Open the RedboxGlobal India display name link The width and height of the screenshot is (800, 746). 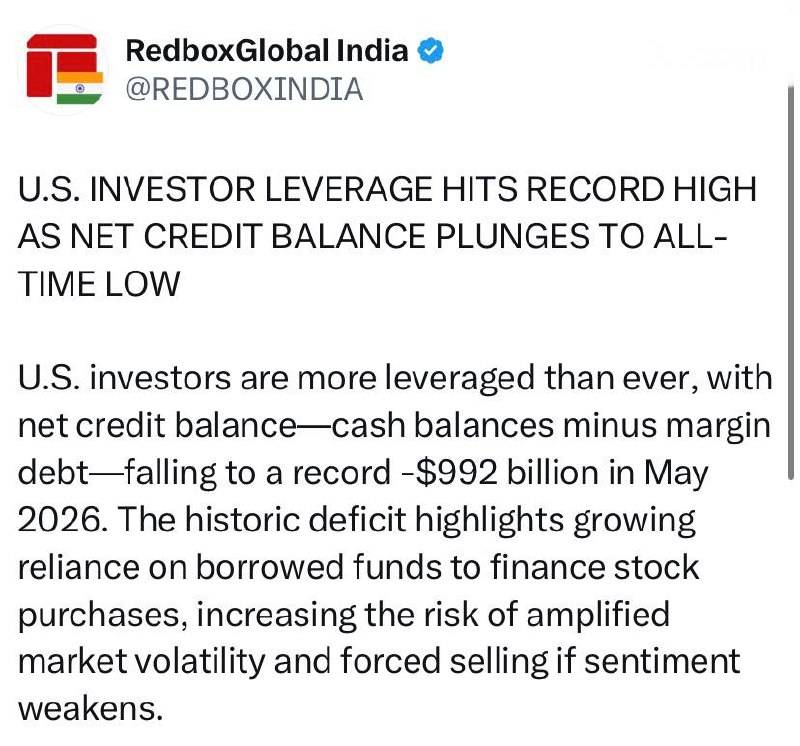pos(267,51)
